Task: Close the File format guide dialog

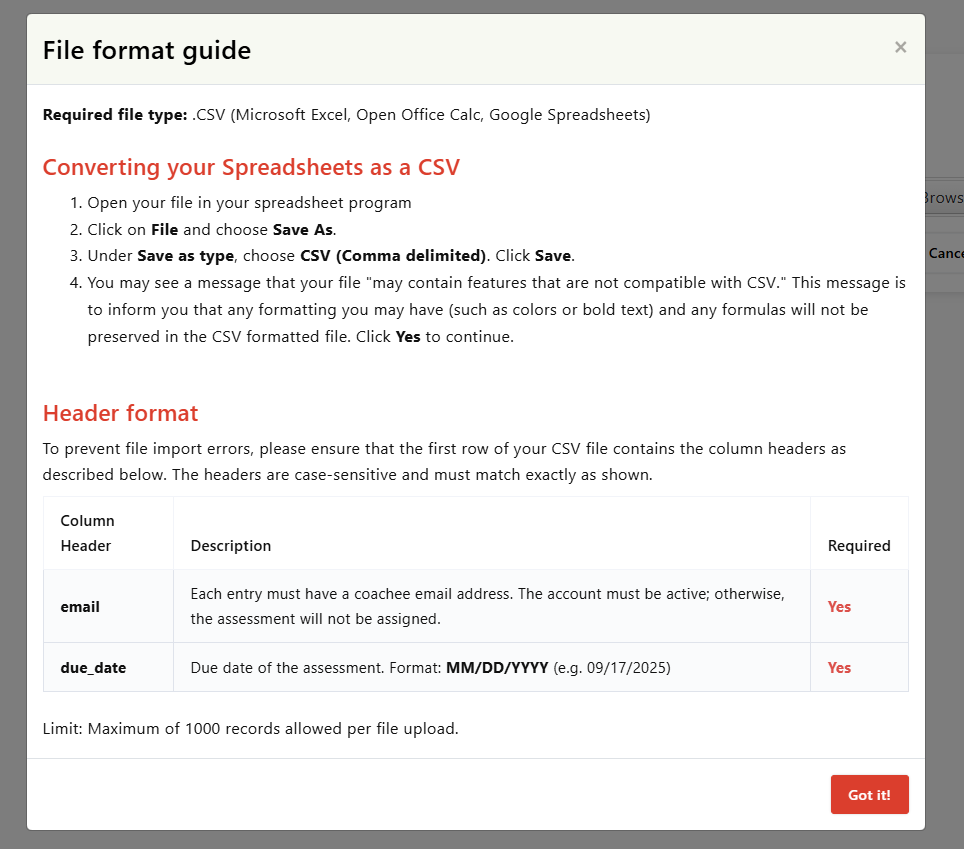Action: click(900, 47)
